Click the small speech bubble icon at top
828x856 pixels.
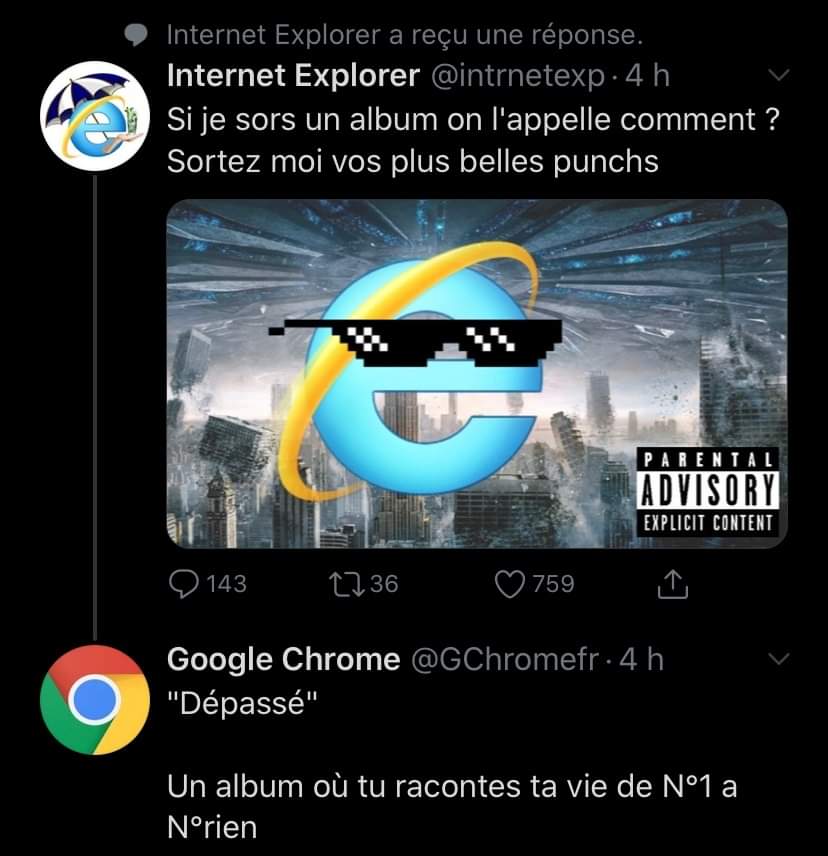(x=137, y=35)
